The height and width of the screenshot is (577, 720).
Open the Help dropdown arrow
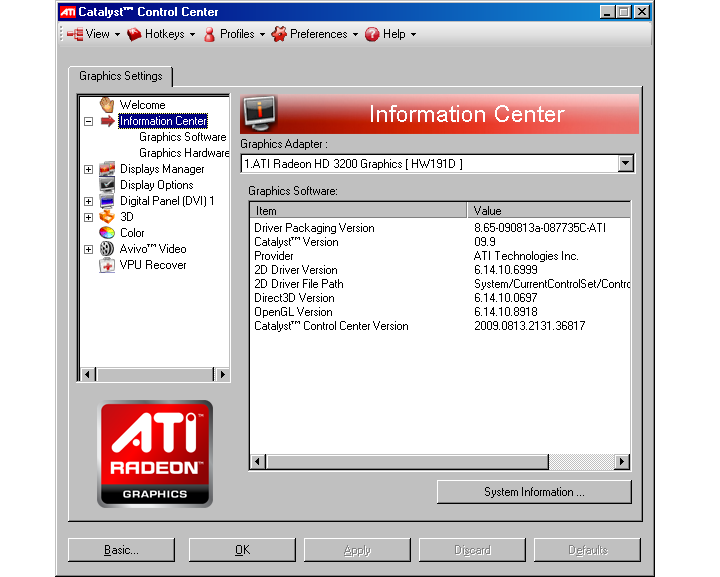pyautogui.click(x=413, y=34)
